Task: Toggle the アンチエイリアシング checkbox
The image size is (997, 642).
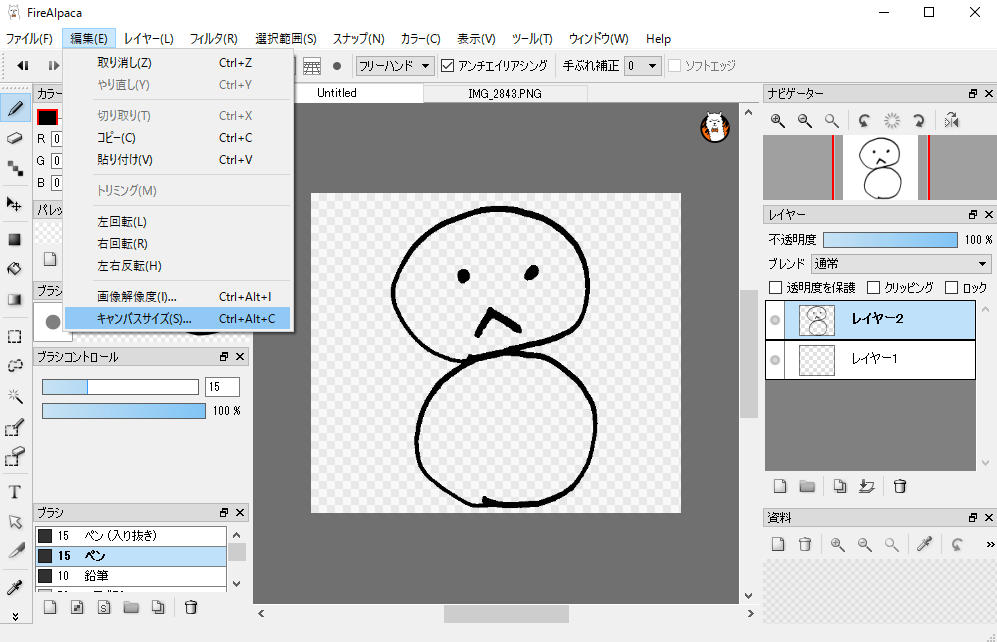Action: pyautogui.click(x=448, y=65)
